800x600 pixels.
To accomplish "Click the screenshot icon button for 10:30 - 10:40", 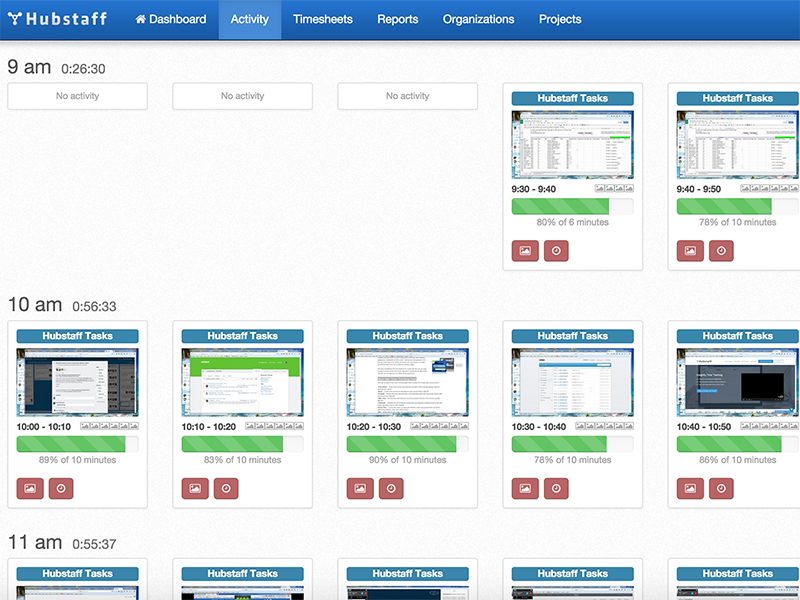I will (525, 488).
